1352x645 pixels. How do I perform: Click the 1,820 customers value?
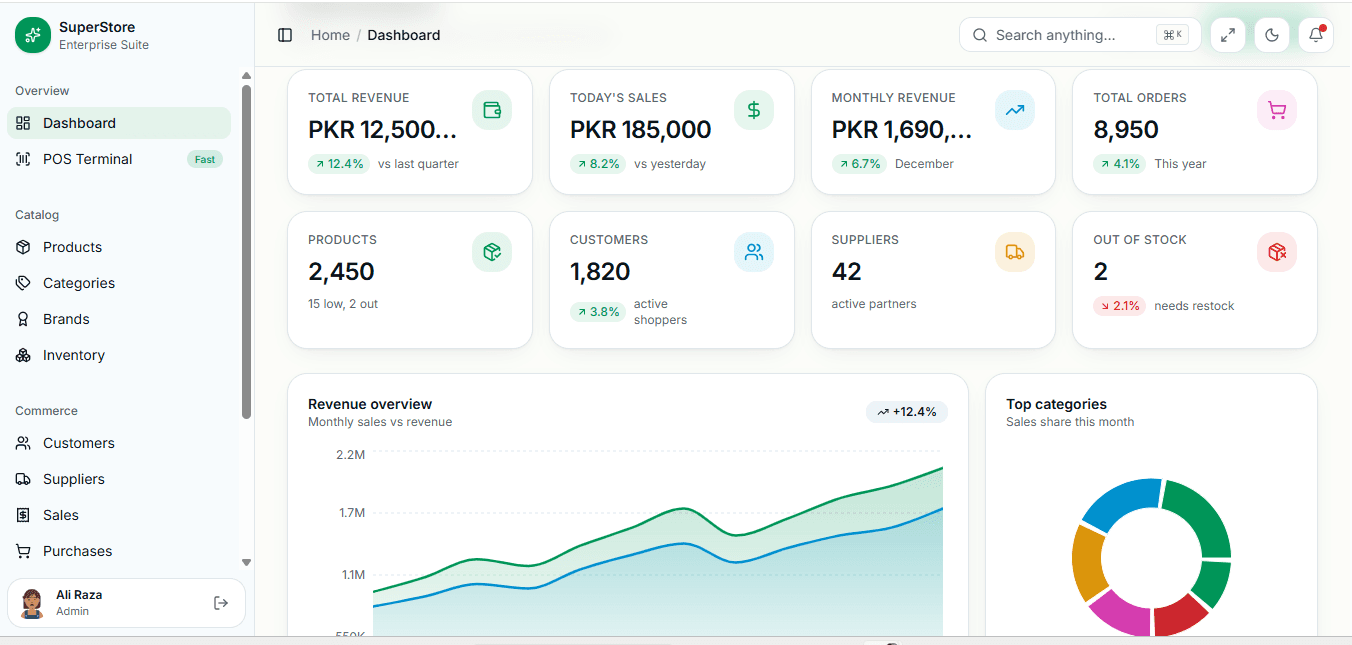600,272
